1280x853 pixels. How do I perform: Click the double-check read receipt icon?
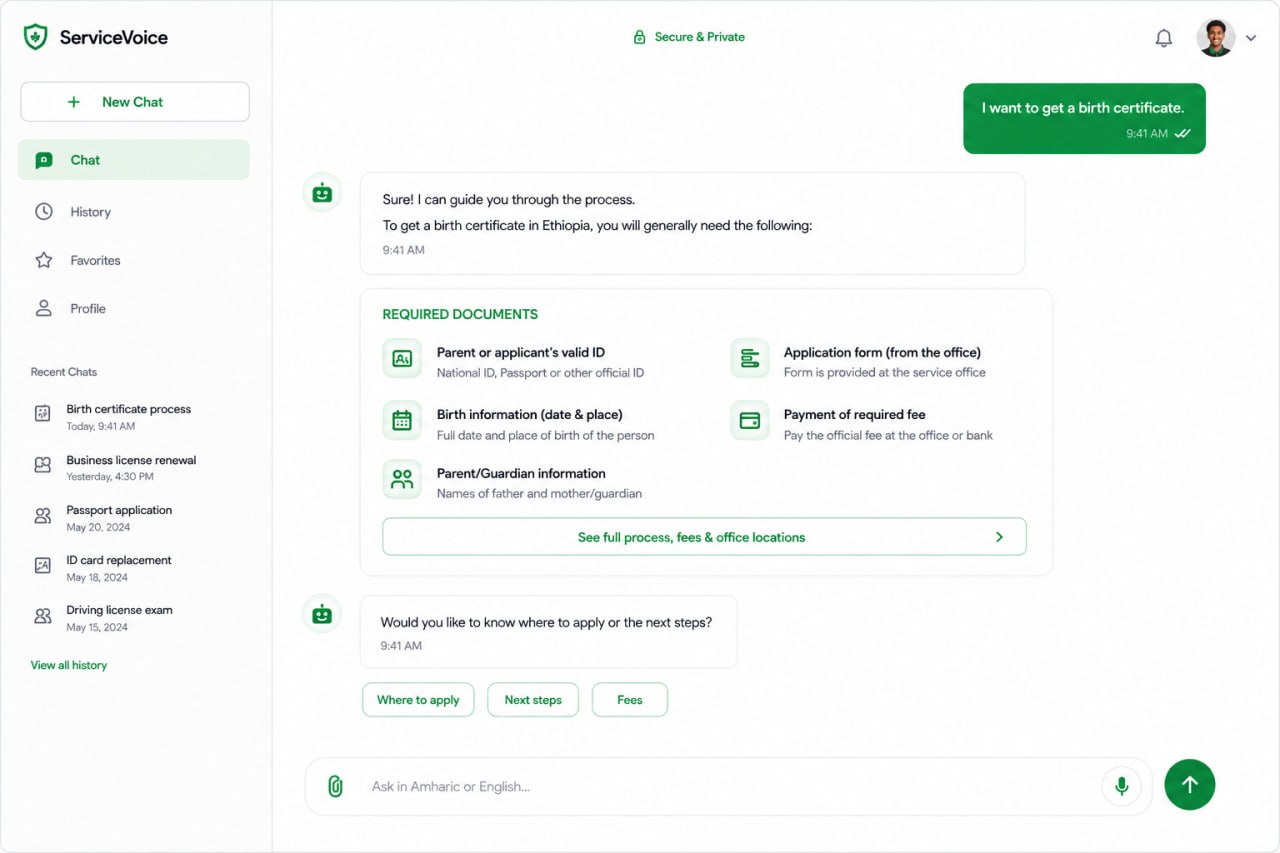(x=1183, y=133)
